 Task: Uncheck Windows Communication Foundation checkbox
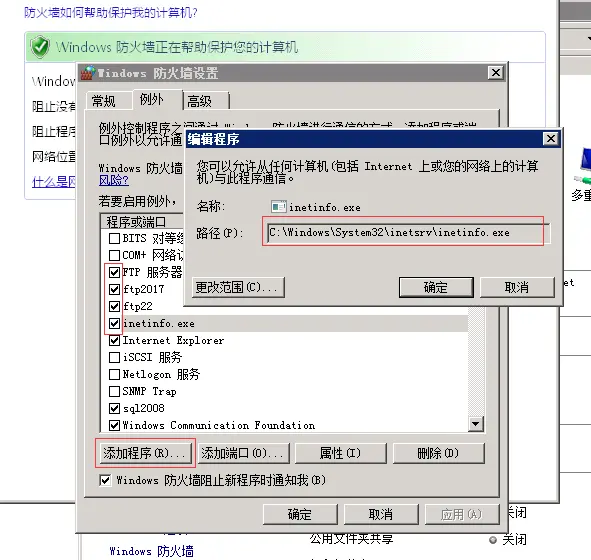pyautogui.click(x=114, y=425)
